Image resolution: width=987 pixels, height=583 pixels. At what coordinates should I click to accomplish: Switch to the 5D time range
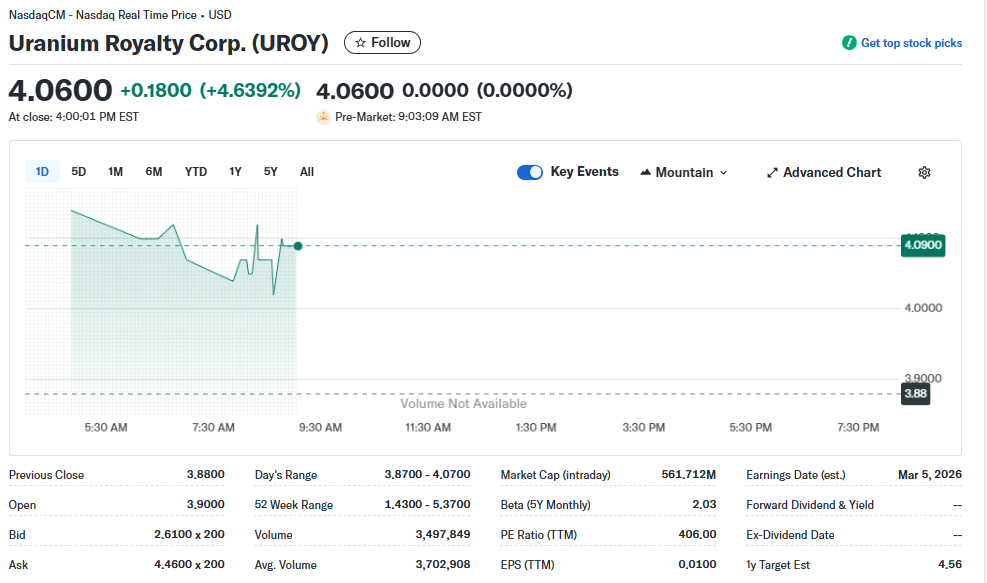pos(79,172)
